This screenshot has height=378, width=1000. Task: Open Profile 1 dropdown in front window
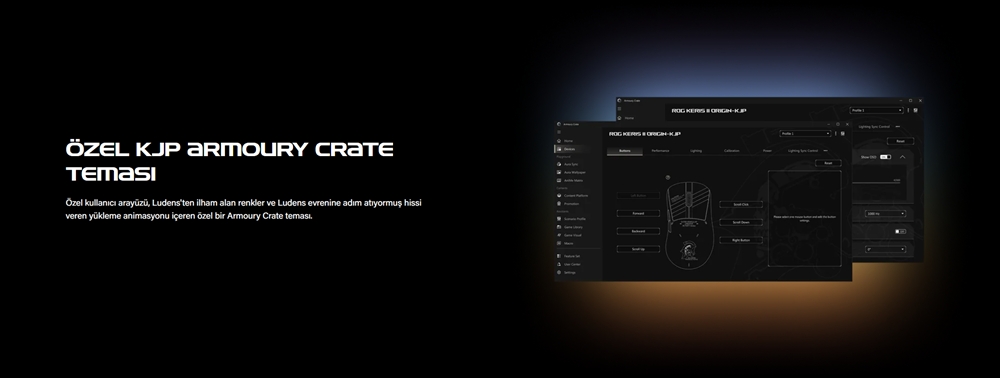tap(805, 134)
